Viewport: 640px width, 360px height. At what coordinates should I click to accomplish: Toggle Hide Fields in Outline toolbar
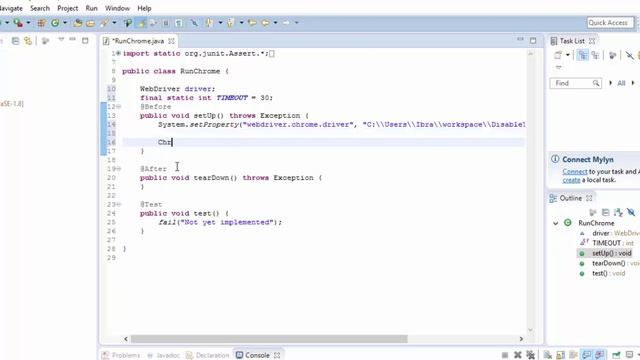coord(631,212)
